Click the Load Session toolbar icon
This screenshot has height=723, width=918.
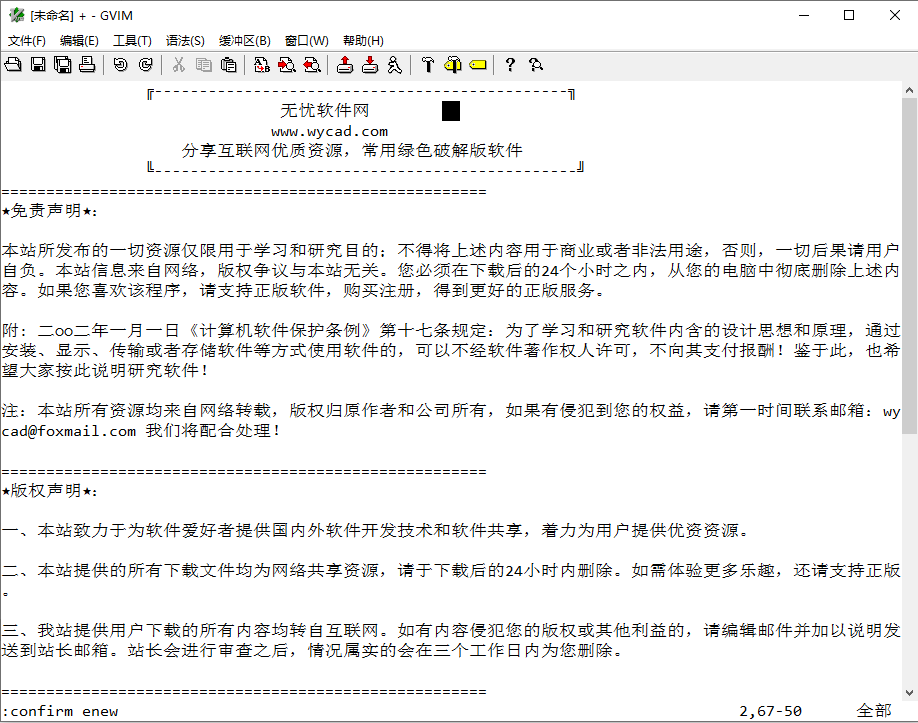345,65
